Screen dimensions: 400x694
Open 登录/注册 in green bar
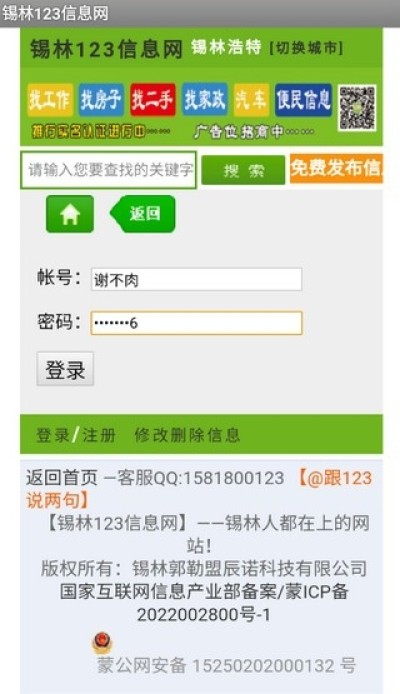(x=76, y=435)
